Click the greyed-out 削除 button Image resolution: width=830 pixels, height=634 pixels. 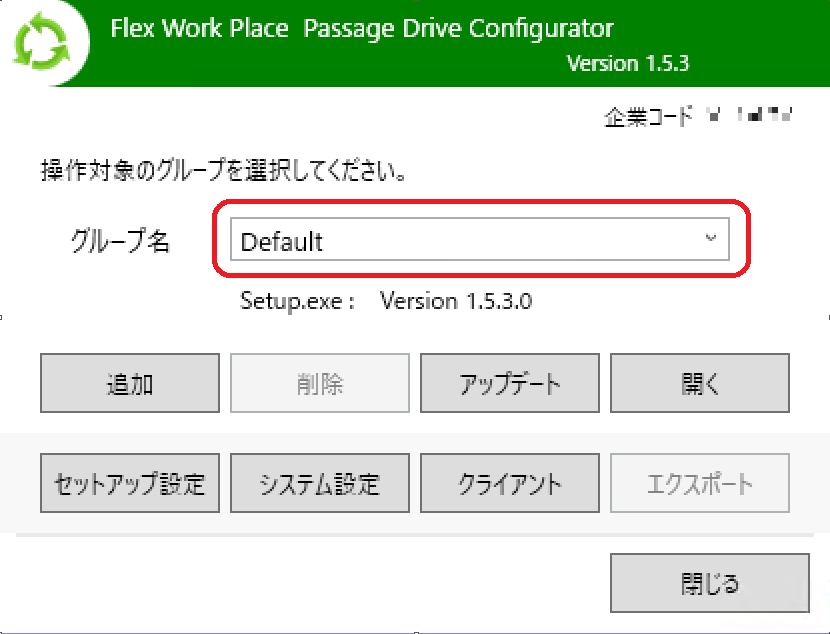coord(320,383)
